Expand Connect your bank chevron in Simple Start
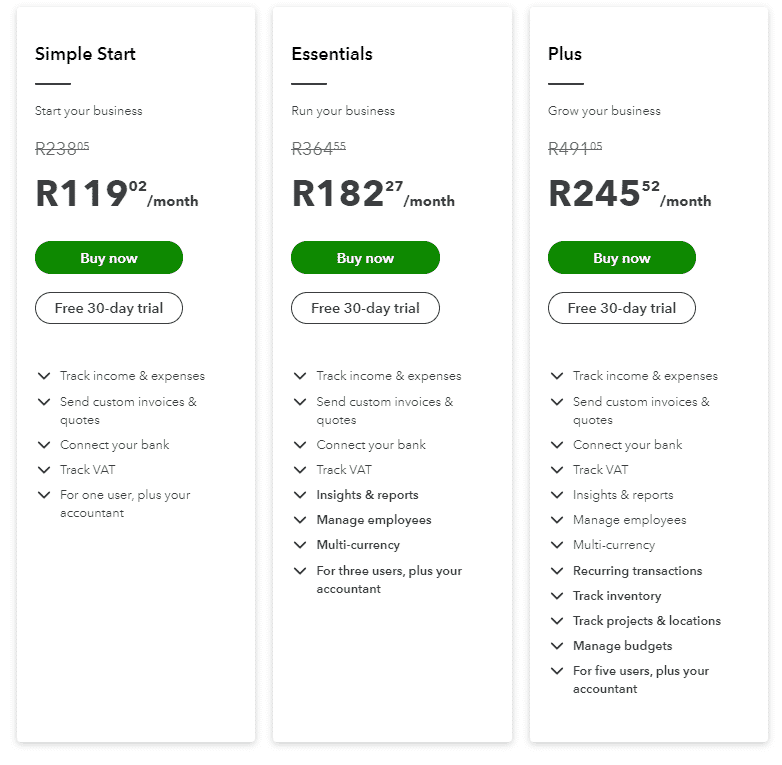782x765 pixels. pyautogui.click(x=44, y=445)
